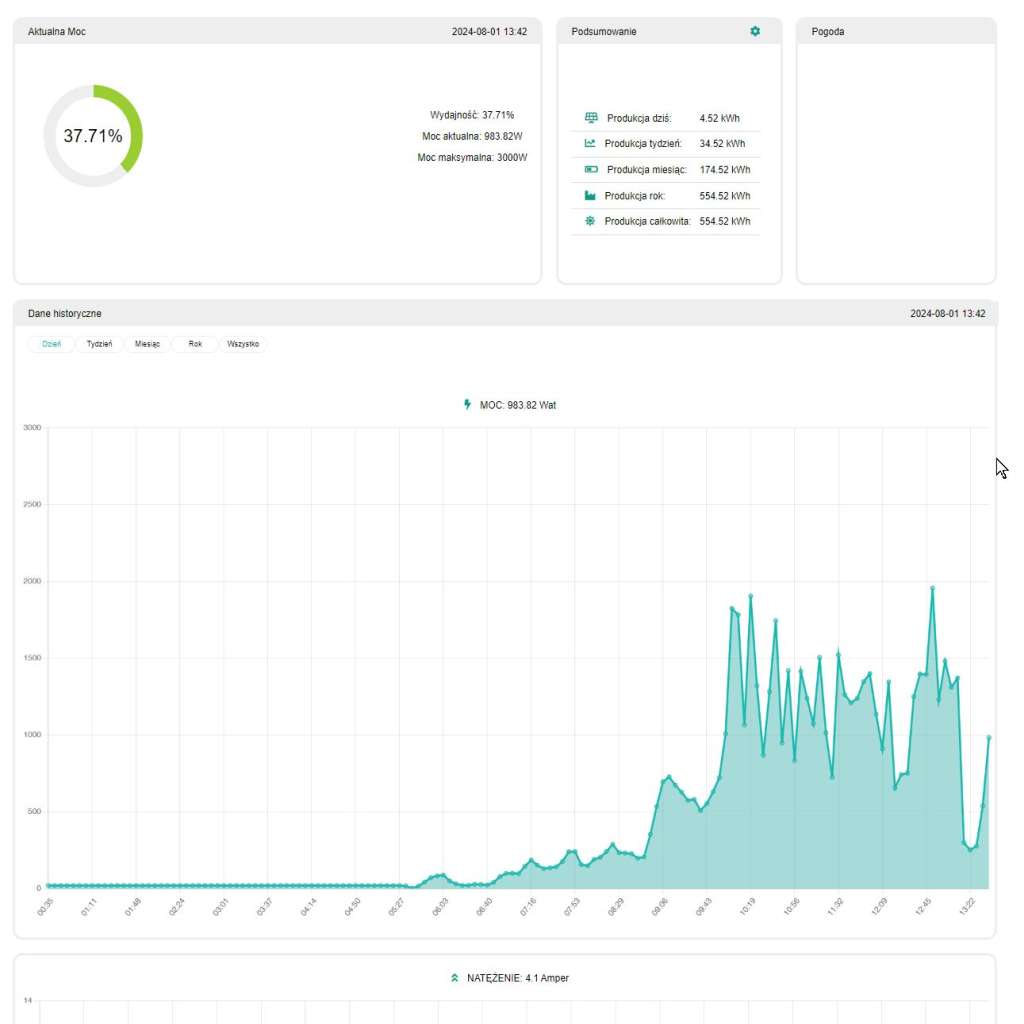The image size is (1024, 1024).
Task: Click the last data point on power chart
Action: coord(988,737)
